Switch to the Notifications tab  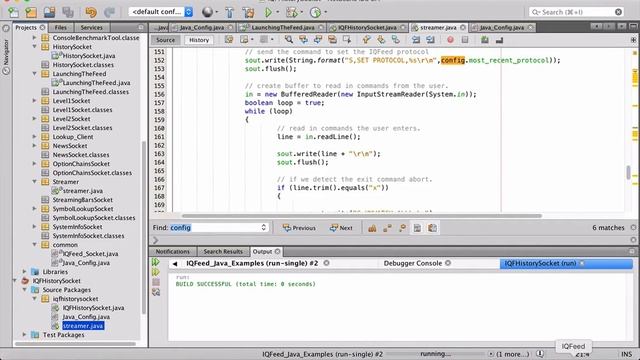[172, 251]
